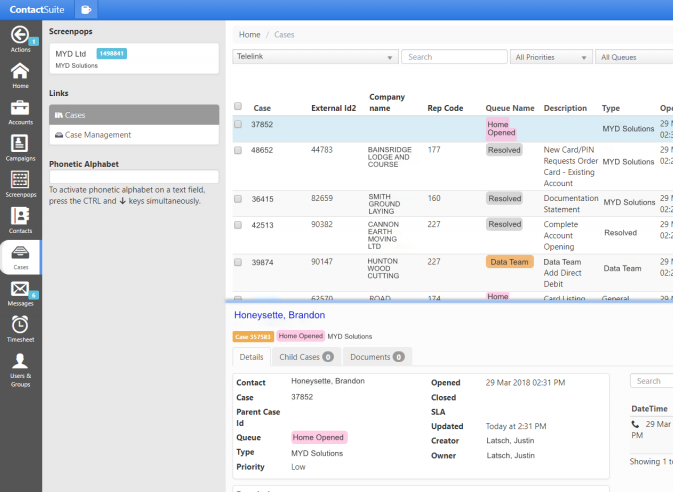Click the case list Search field

pos(454,57)
